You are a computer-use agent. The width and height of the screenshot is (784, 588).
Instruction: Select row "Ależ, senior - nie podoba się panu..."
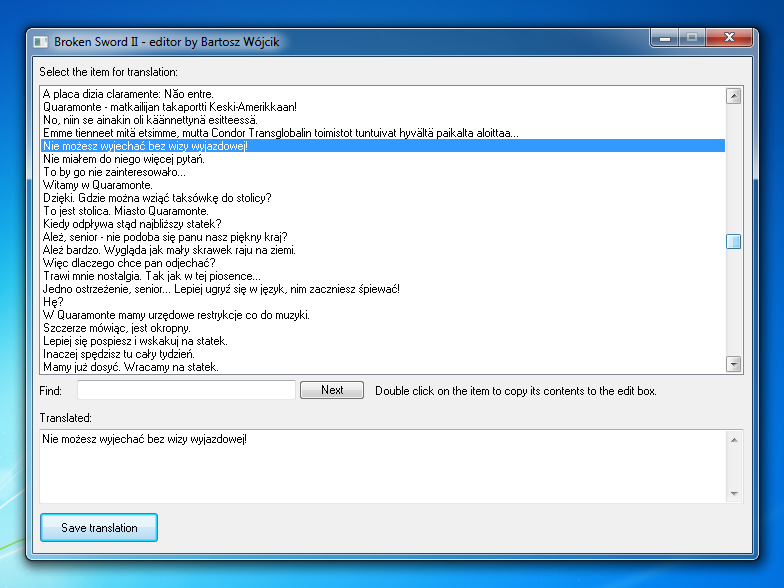[x=382, y=237]
